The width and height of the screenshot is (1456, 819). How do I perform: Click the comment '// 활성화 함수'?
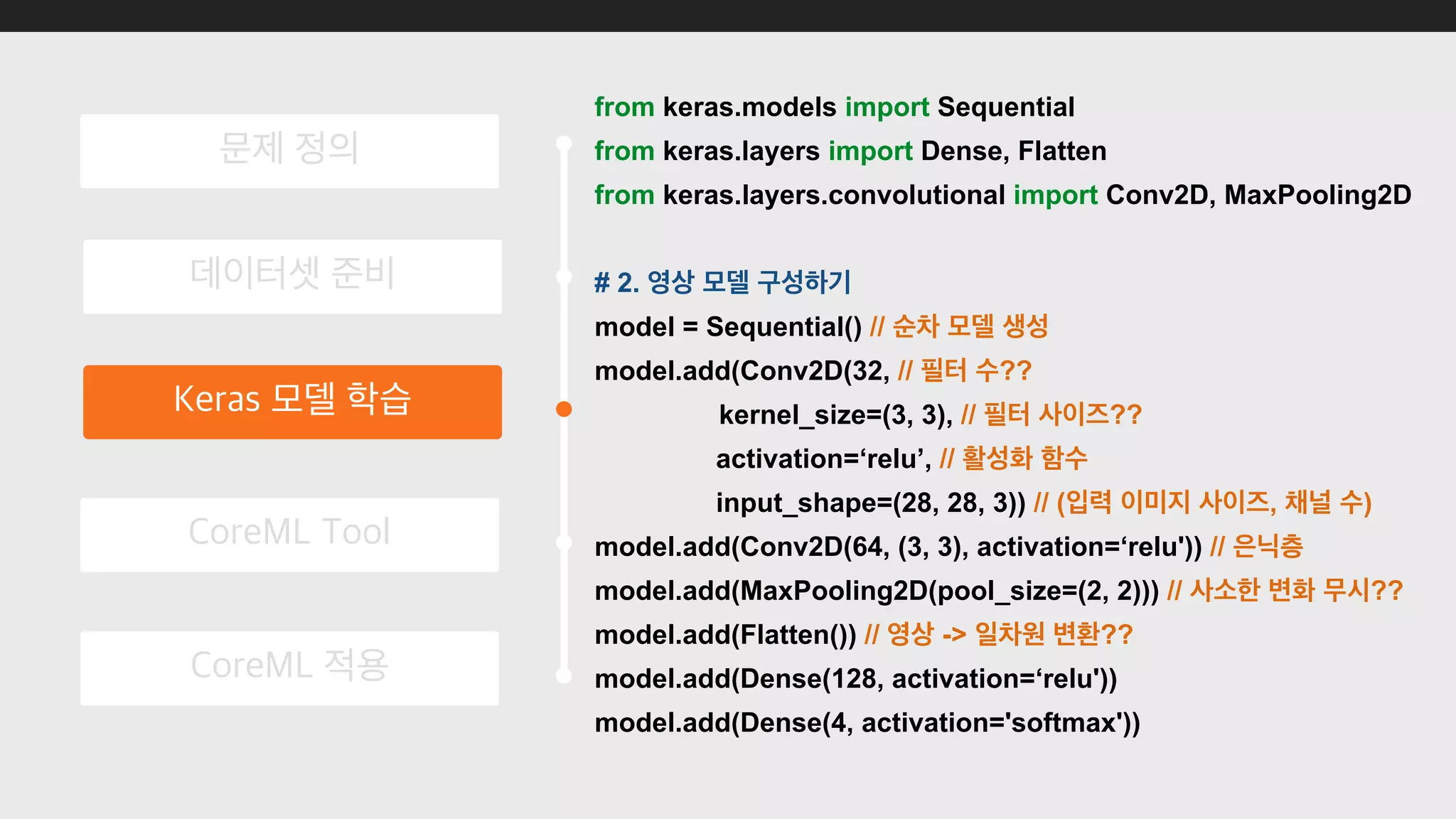[1014, 459]
